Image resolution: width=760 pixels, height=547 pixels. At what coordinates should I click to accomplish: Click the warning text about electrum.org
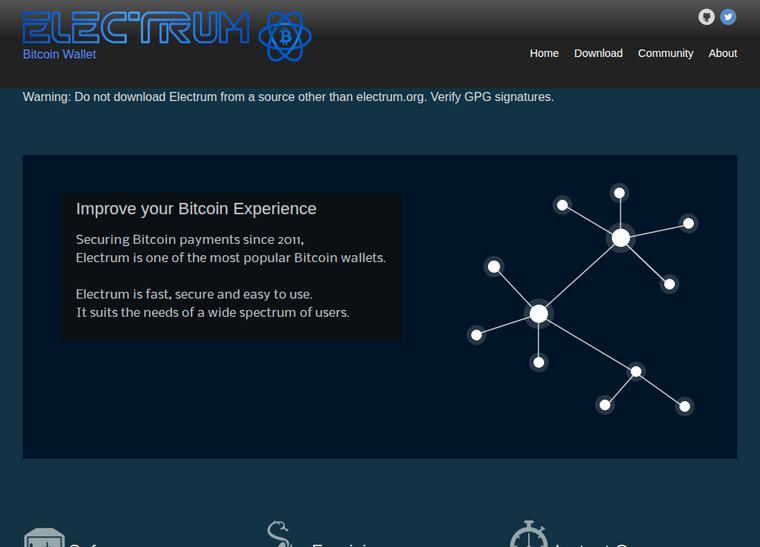288,97
